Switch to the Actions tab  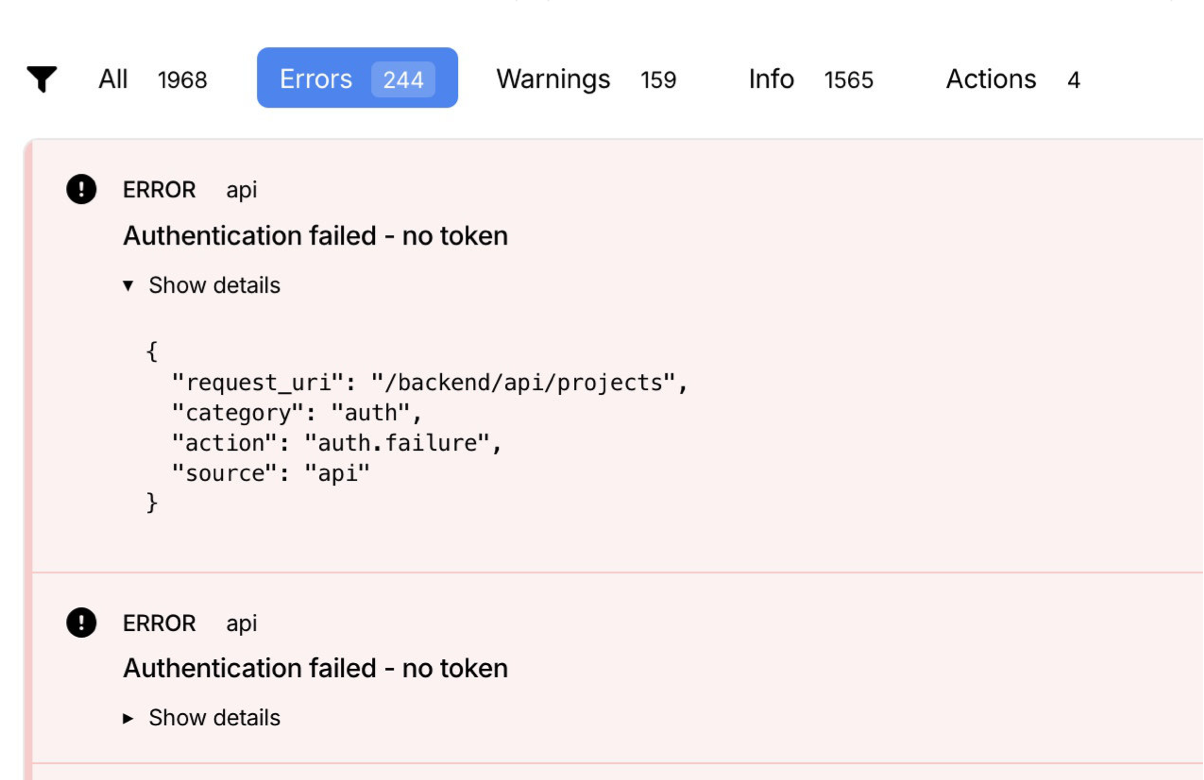point(991,79)
